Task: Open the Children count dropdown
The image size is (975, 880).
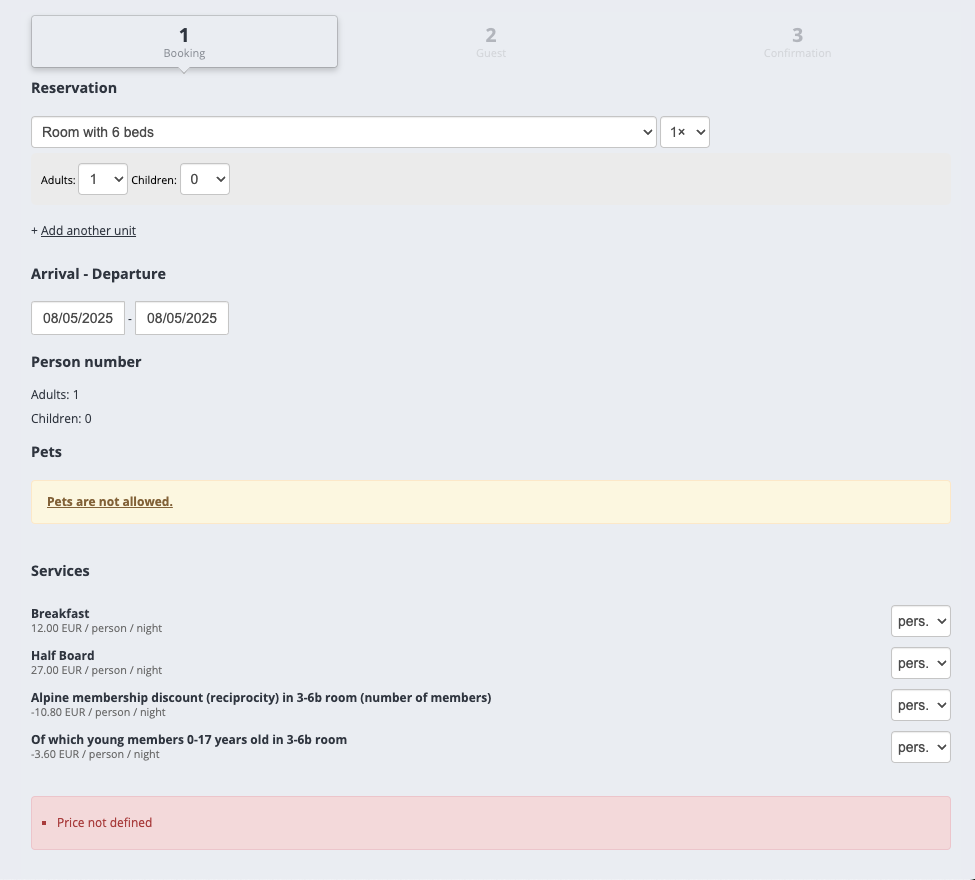Action: coord(205,179)
